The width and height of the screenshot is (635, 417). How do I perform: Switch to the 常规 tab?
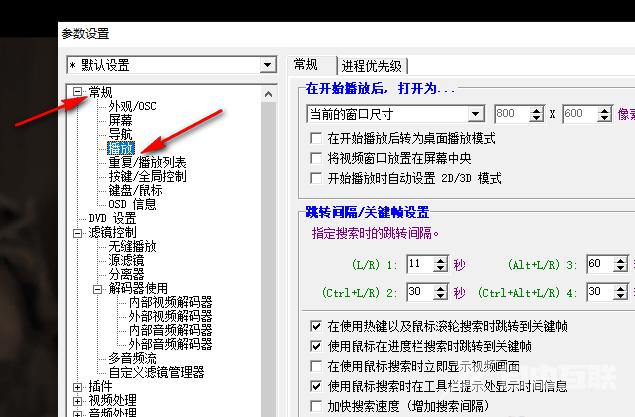tap(306, 64)
